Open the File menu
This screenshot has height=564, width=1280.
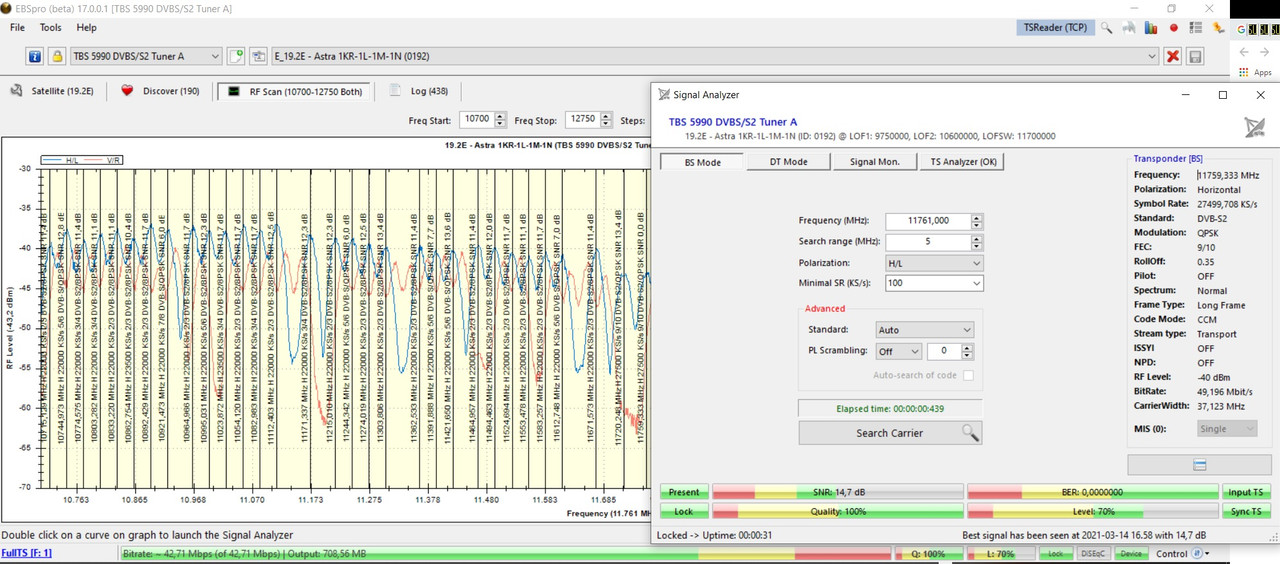pyautogui.click(x=17, y=28)
